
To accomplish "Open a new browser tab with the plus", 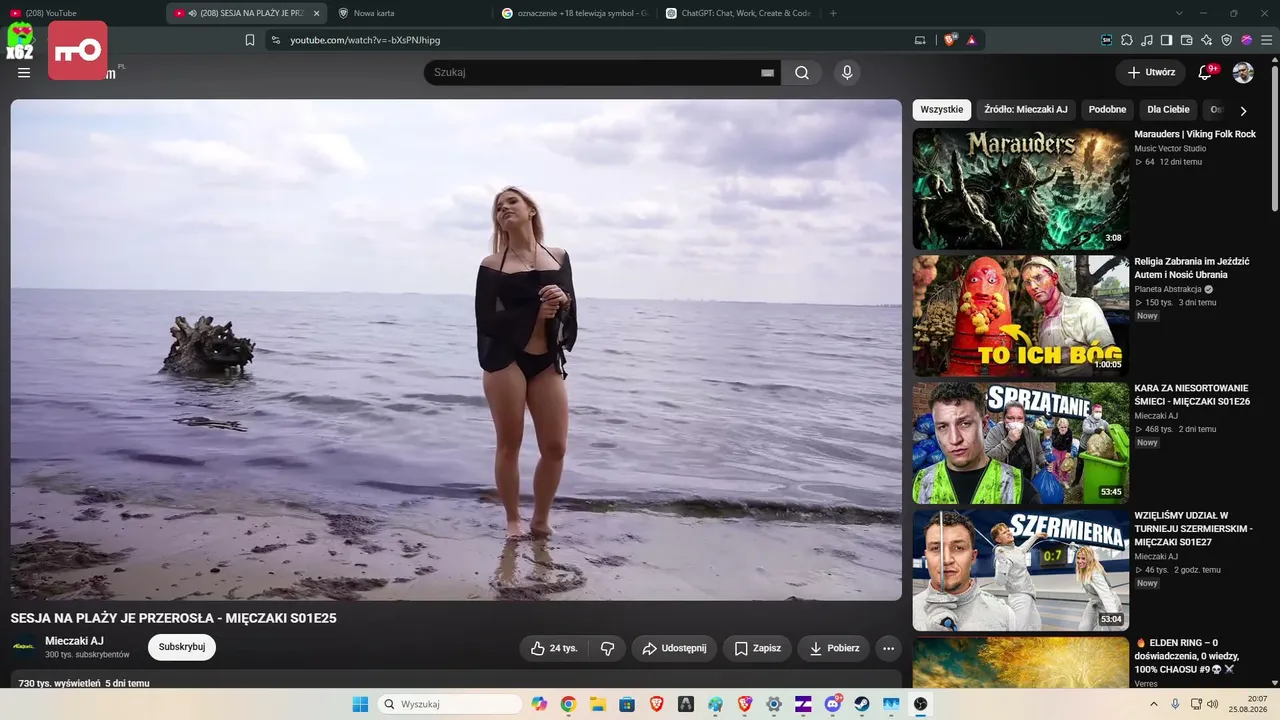I will tap(833, 13).
